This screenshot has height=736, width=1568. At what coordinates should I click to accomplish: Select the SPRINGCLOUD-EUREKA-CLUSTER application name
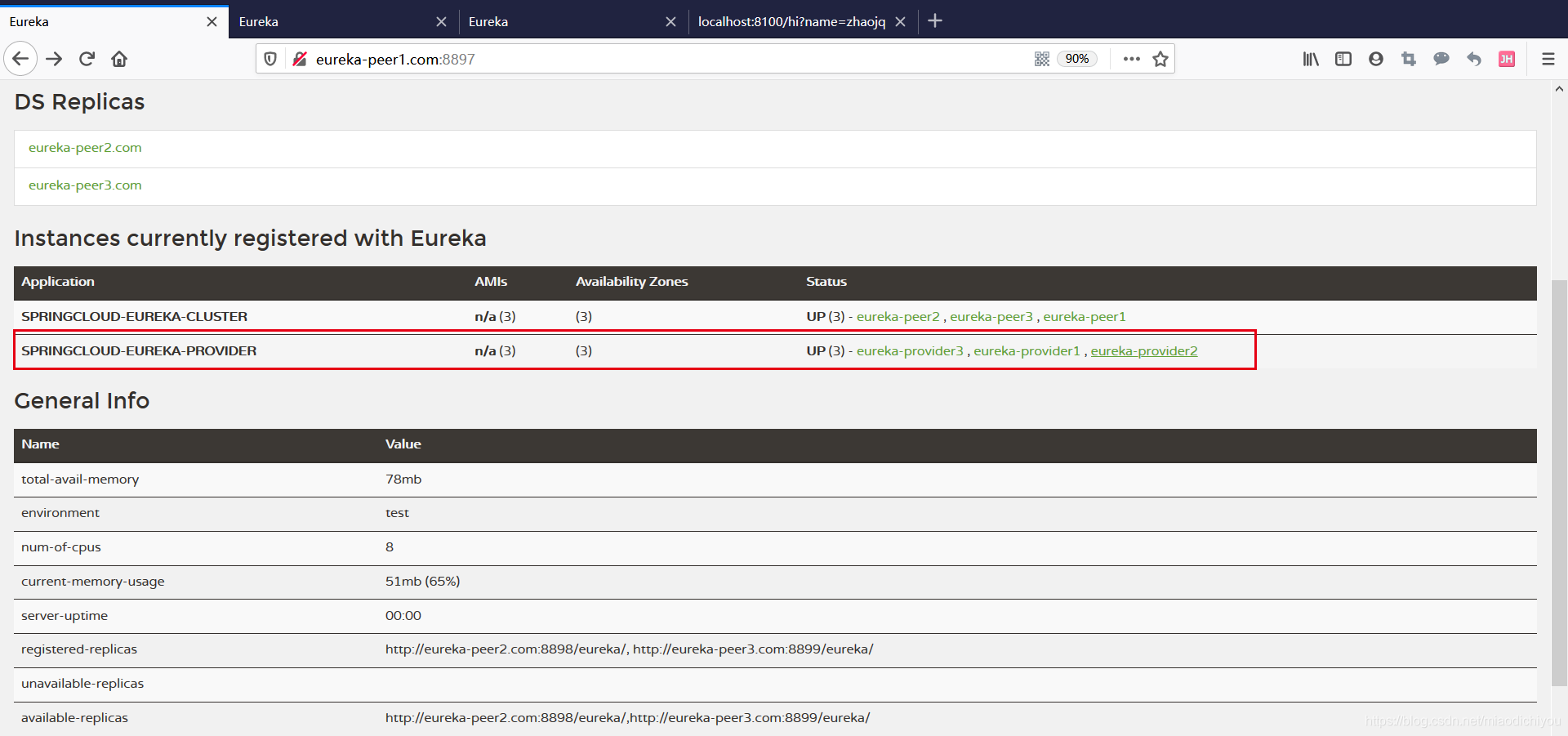(134, 317)
